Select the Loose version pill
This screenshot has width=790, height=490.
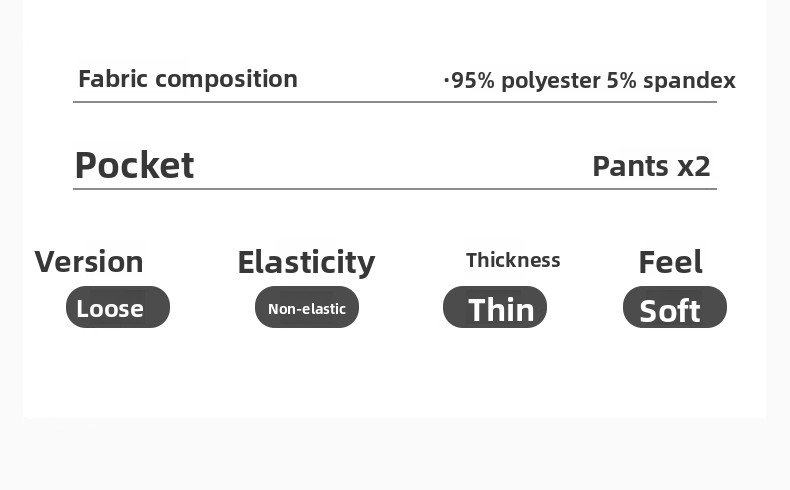pos(118,307)
